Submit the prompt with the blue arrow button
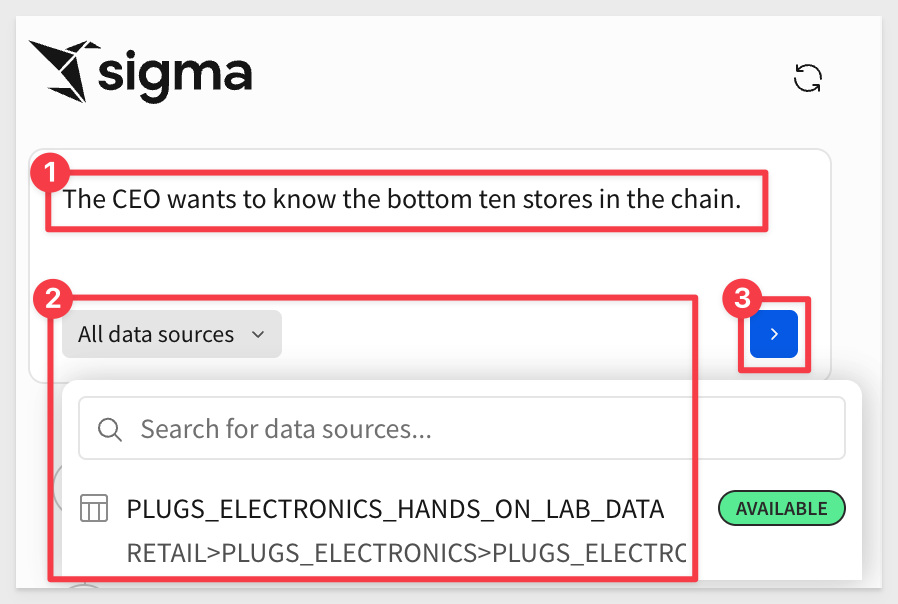Screen dimensions: 898x604 click(x=773, y=334)
